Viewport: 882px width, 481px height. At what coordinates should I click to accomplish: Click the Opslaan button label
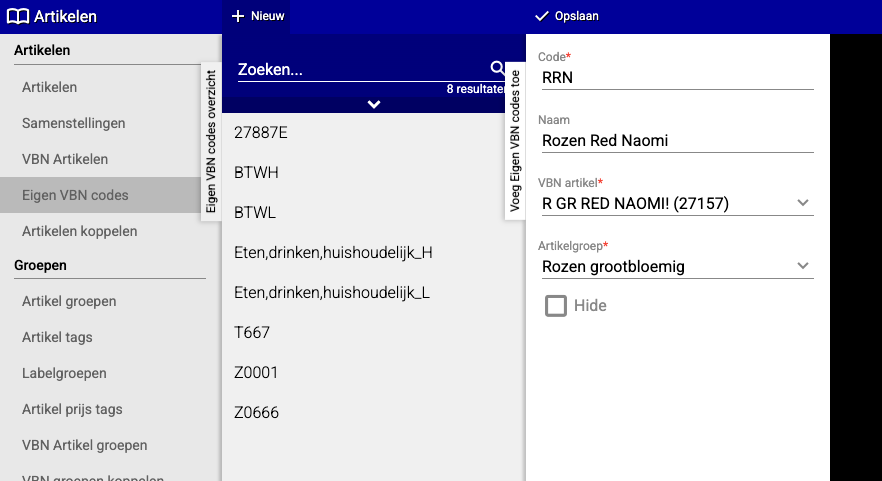point(577,16)
